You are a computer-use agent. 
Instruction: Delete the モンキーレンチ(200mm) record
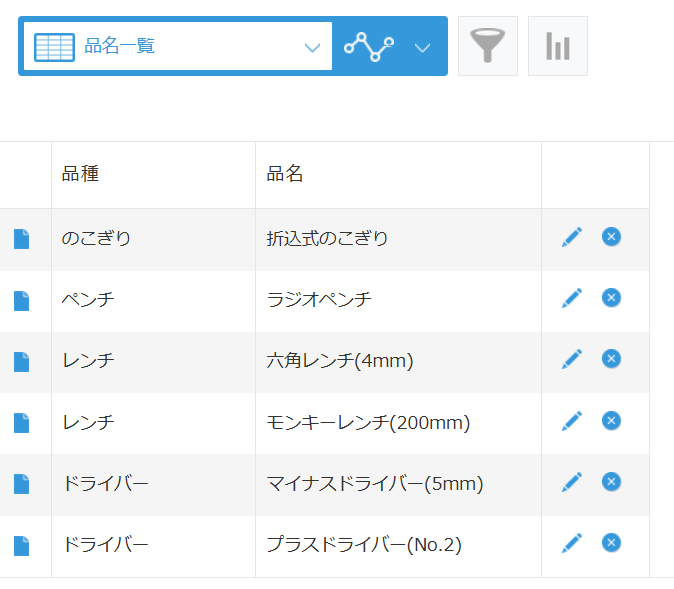611,421
